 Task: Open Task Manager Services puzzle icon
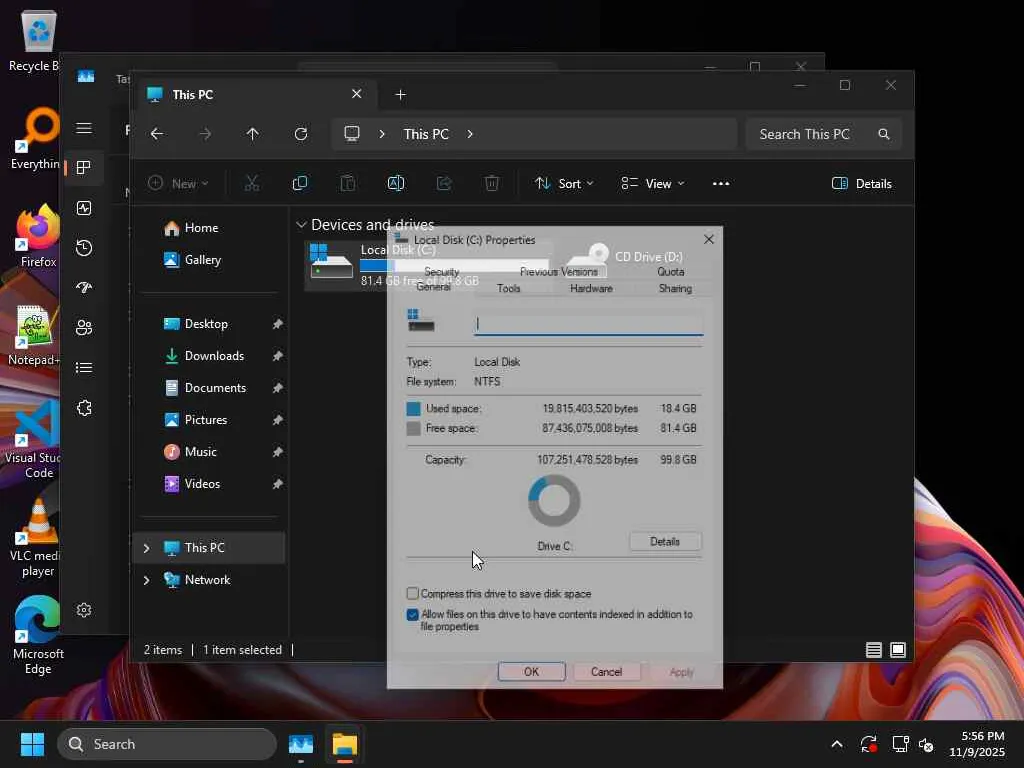[84, 408]
